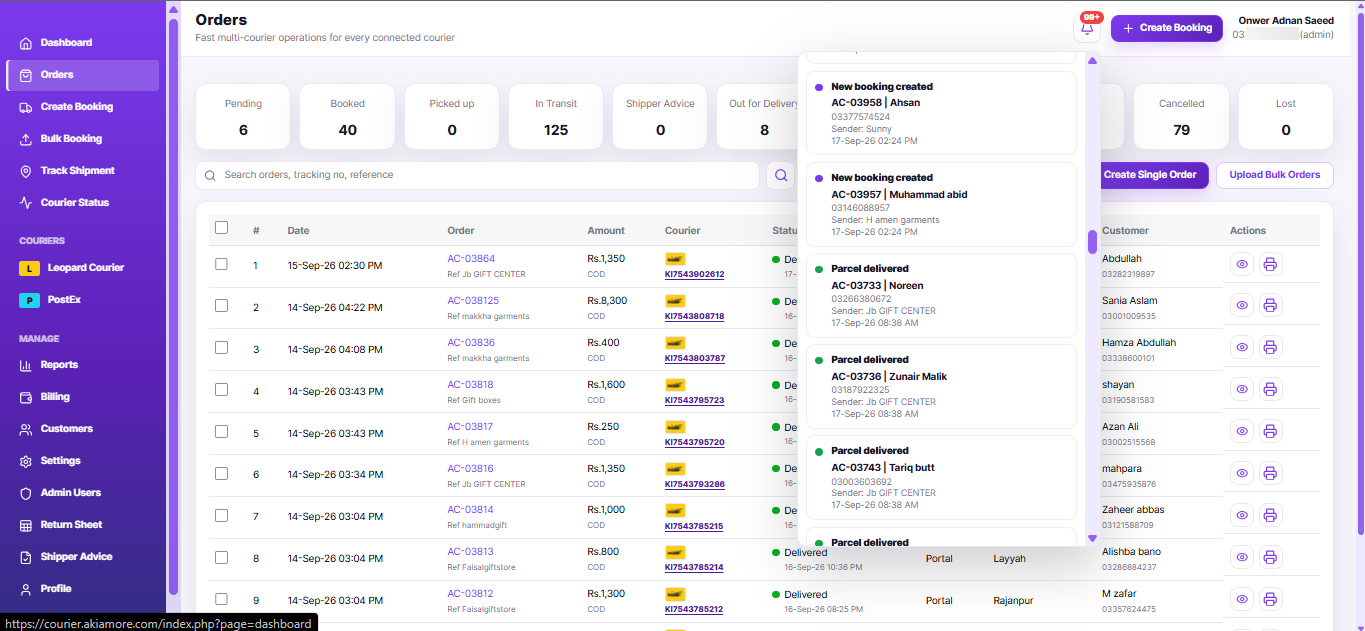1365x631 pixels.
Task: Check the box for row 2 order AC-038125
Action: pos(222,306)
